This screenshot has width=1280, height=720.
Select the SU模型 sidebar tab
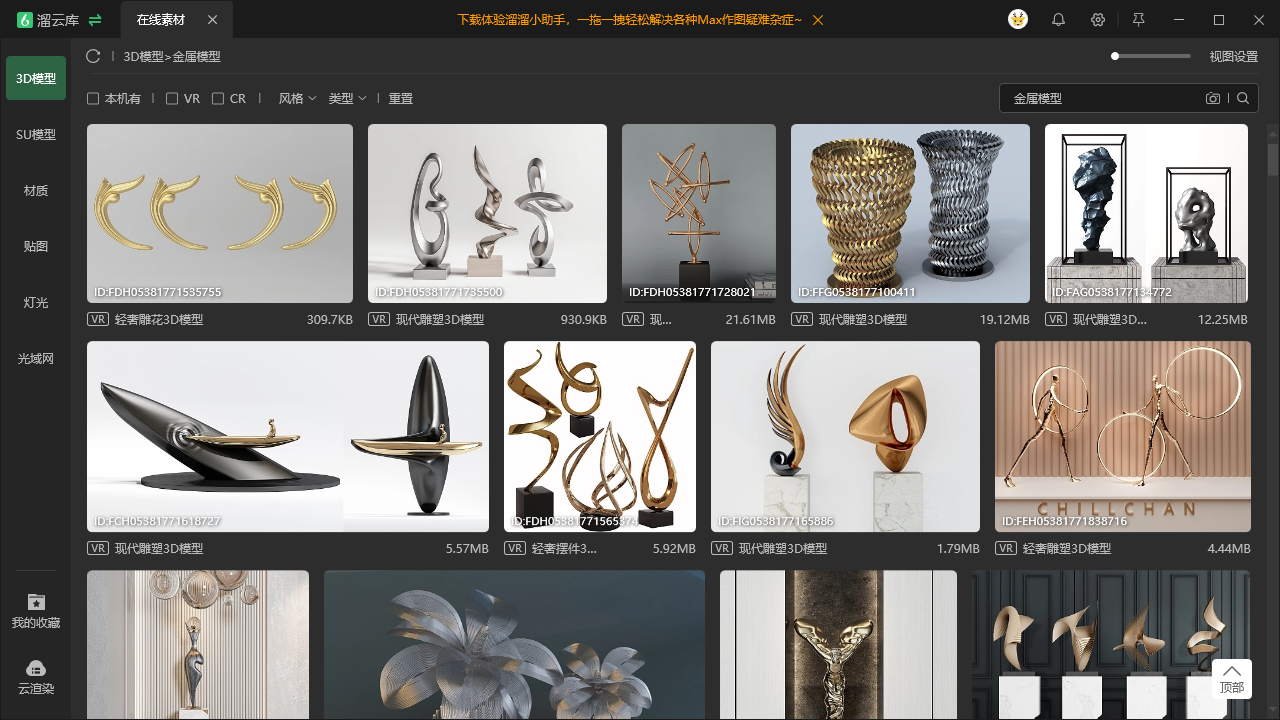tap(36, 134)
